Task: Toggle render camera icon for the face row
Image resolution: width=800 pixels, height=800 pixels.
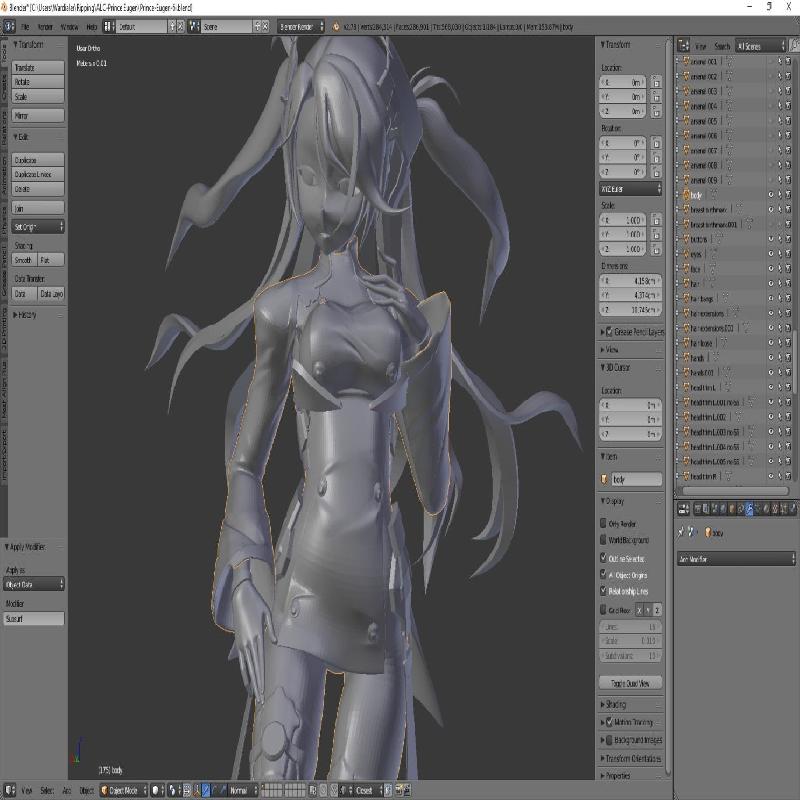Action: pyautogui.click(x=788, y=268)
